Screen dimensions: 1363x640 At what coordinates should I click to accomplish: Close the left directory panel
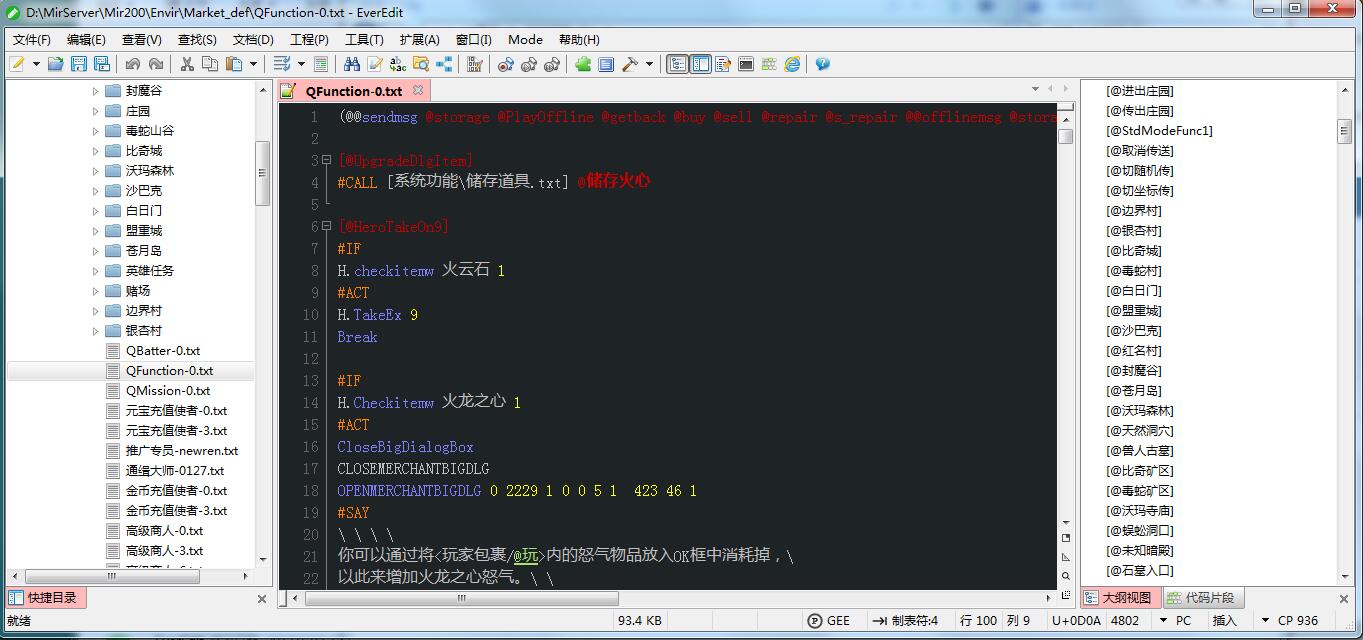coord(262,599)
